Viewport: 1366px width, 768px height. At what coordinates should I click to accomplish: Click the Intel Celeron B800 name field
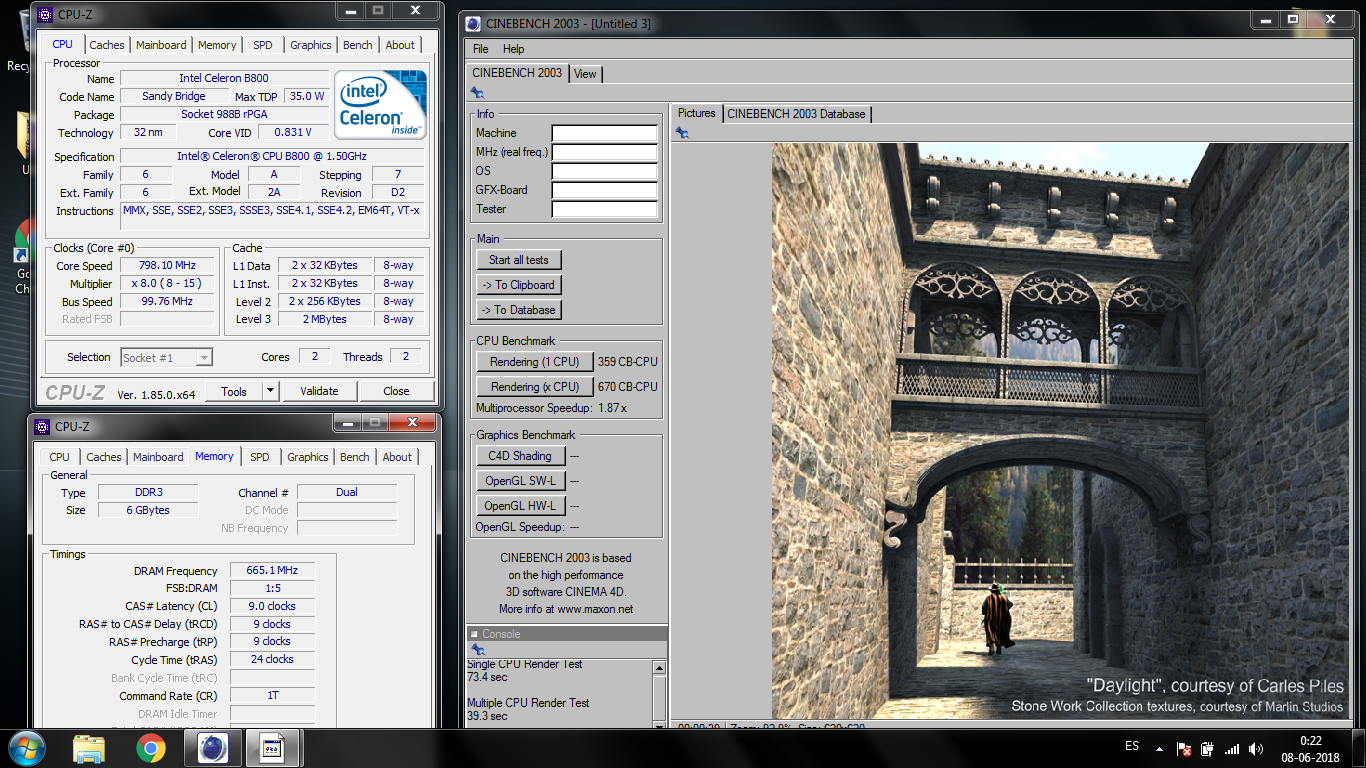224,78
